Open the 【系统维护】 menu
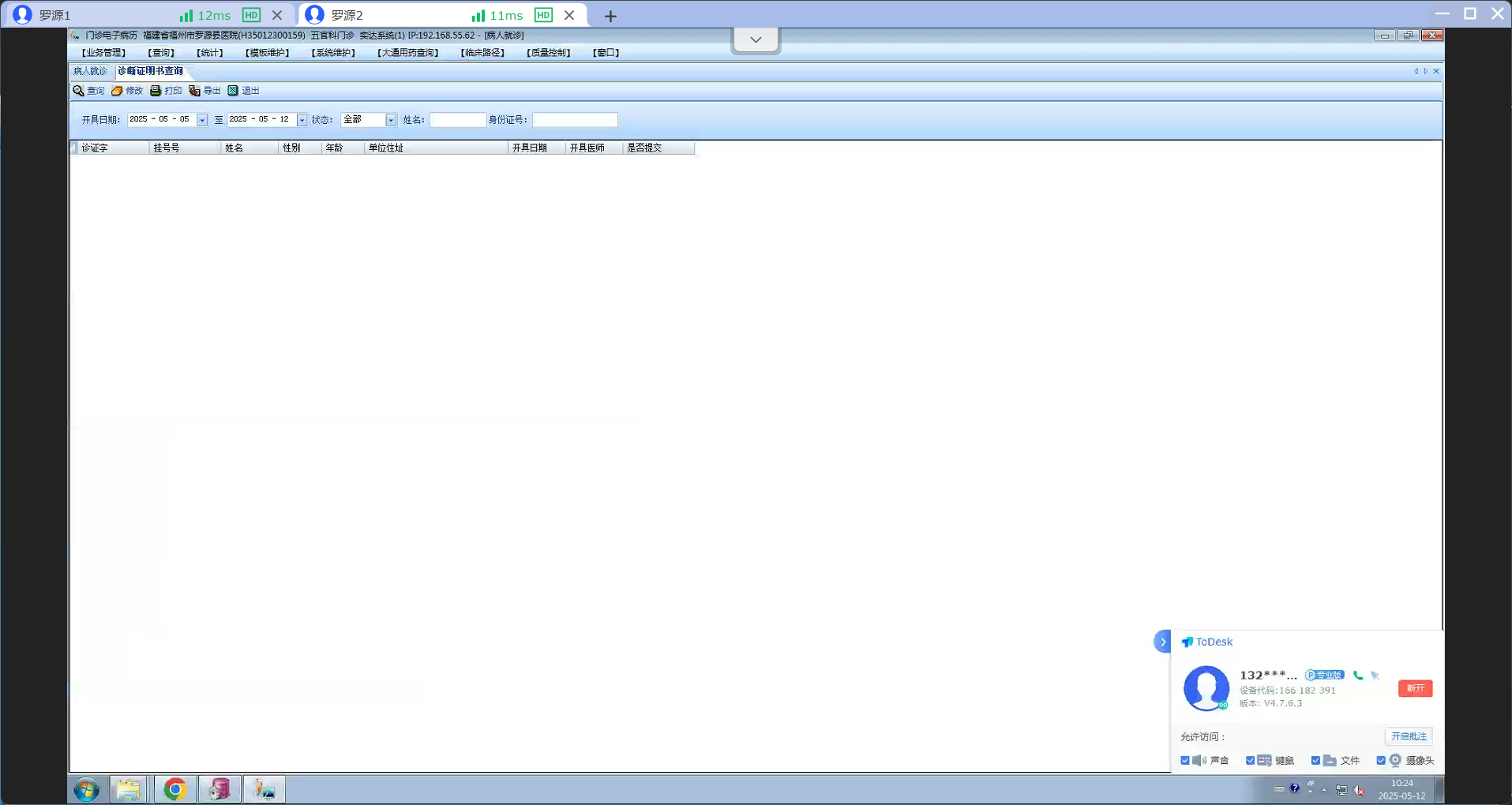1512x805 pixels. pyautogui.click(x=333, y=53)
